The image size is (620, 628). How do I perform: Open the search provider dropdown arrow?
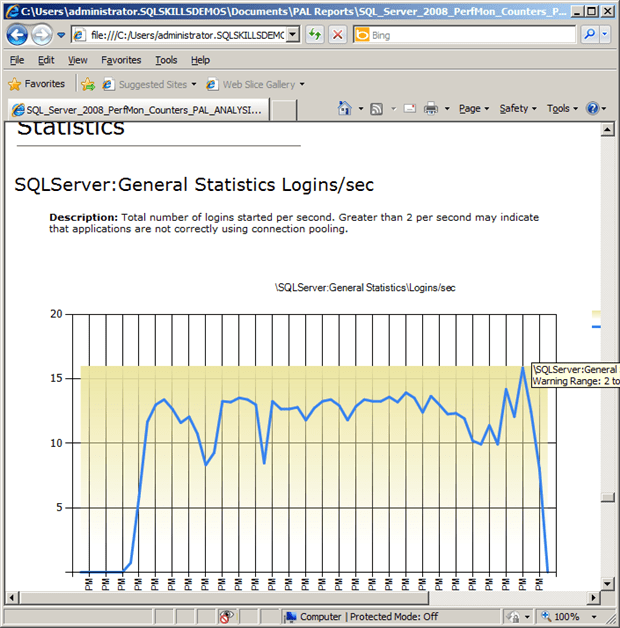click(605, 35)
